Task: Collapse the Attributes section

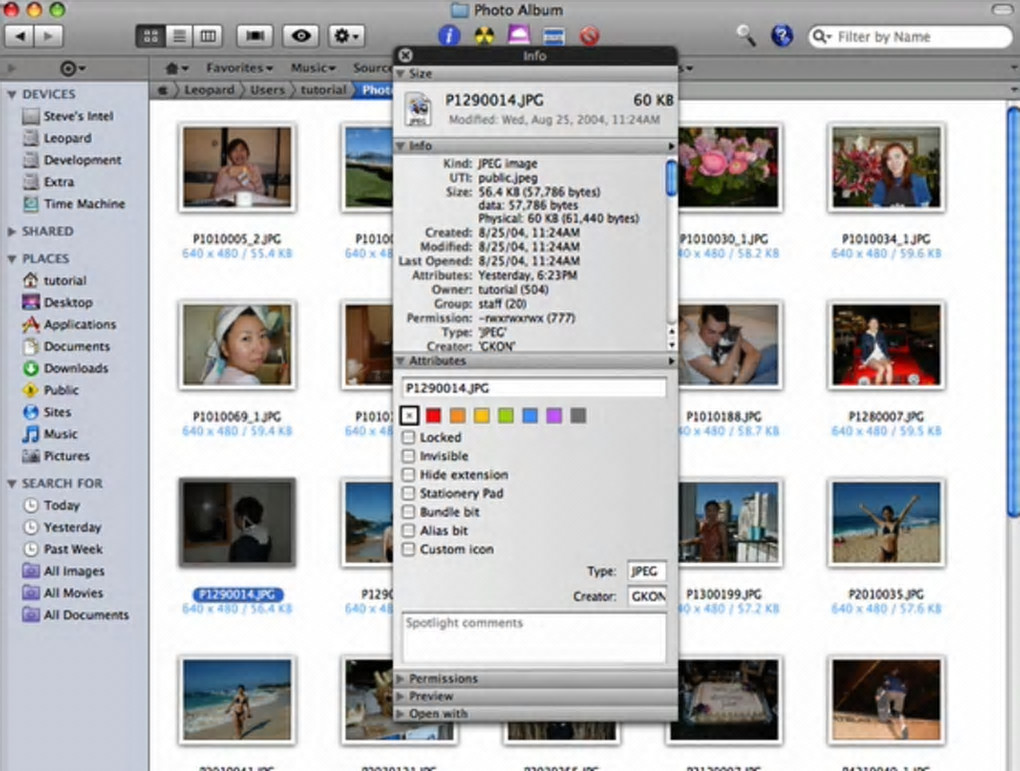Action: click(401, 360)
